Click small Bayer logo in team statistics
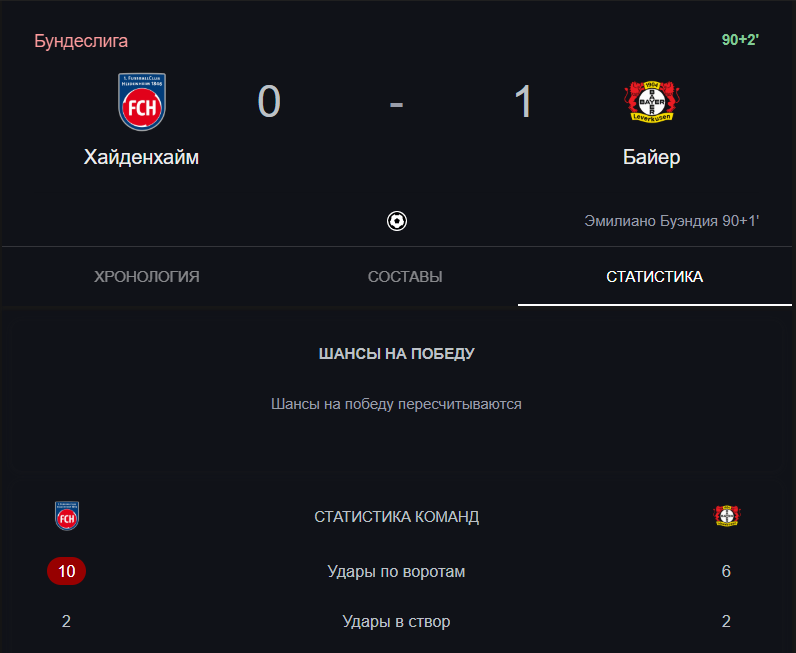This screenshot has width=796, height=653. pyautogui.click(x=726, y=516)
